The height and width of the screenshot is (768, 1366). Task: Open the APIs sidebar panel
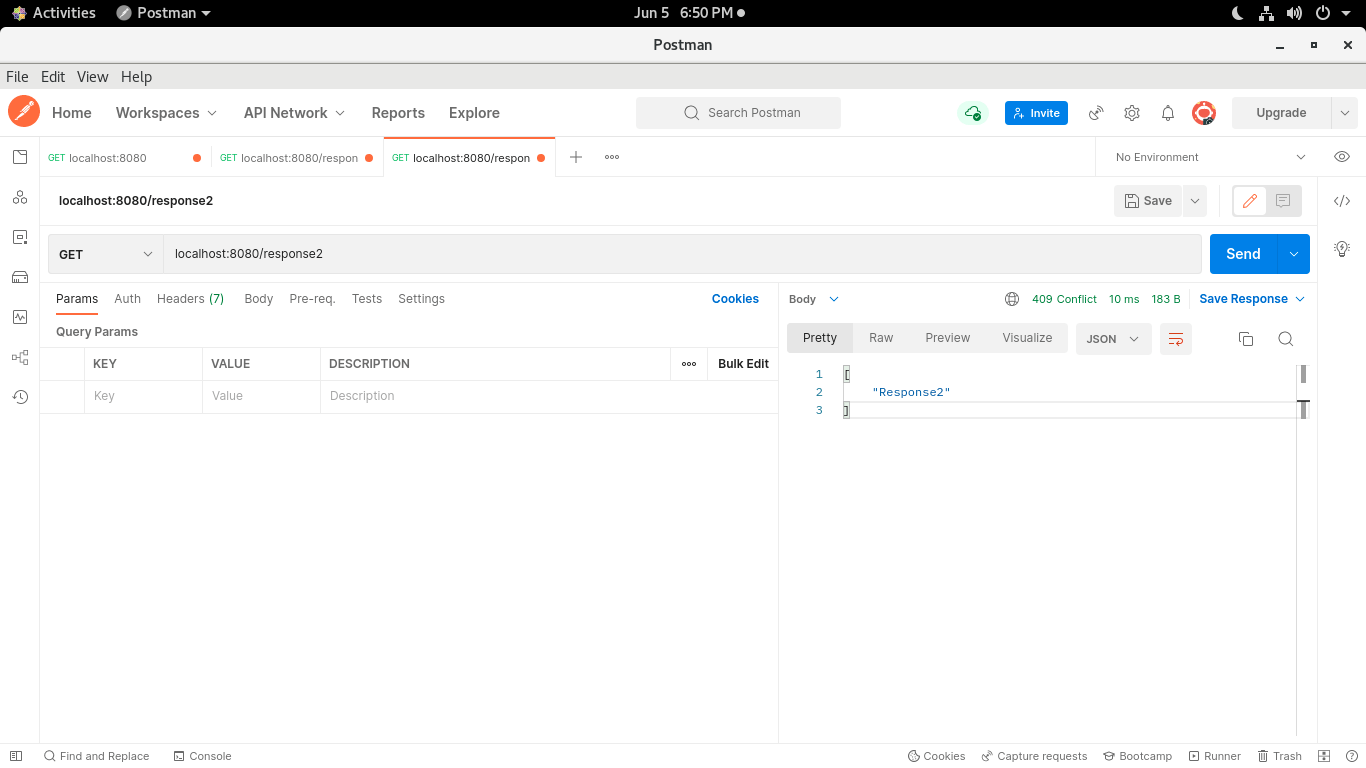click(20, 197)
